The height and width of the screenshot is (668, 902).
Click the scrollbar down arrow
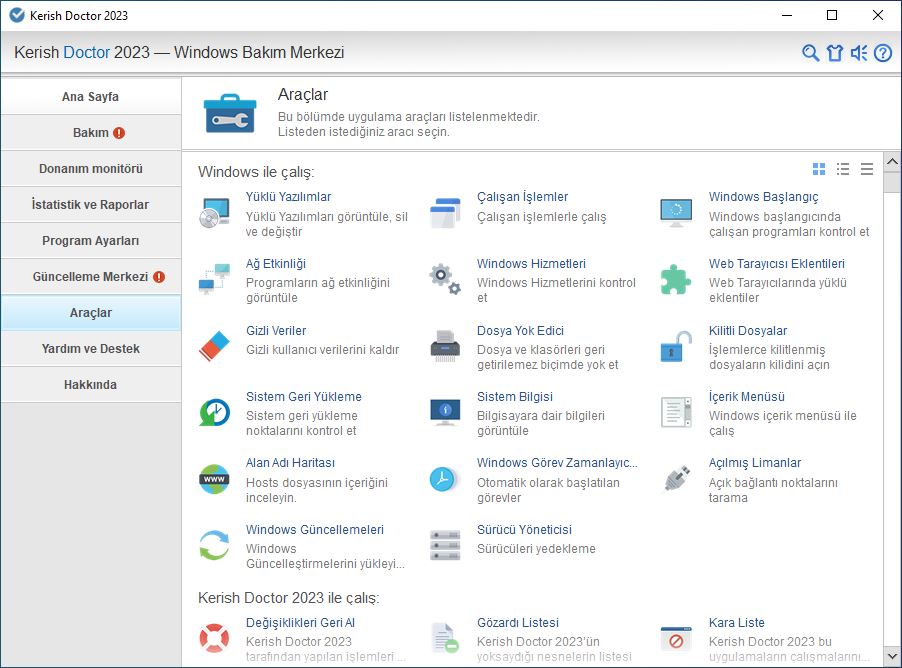892,655
